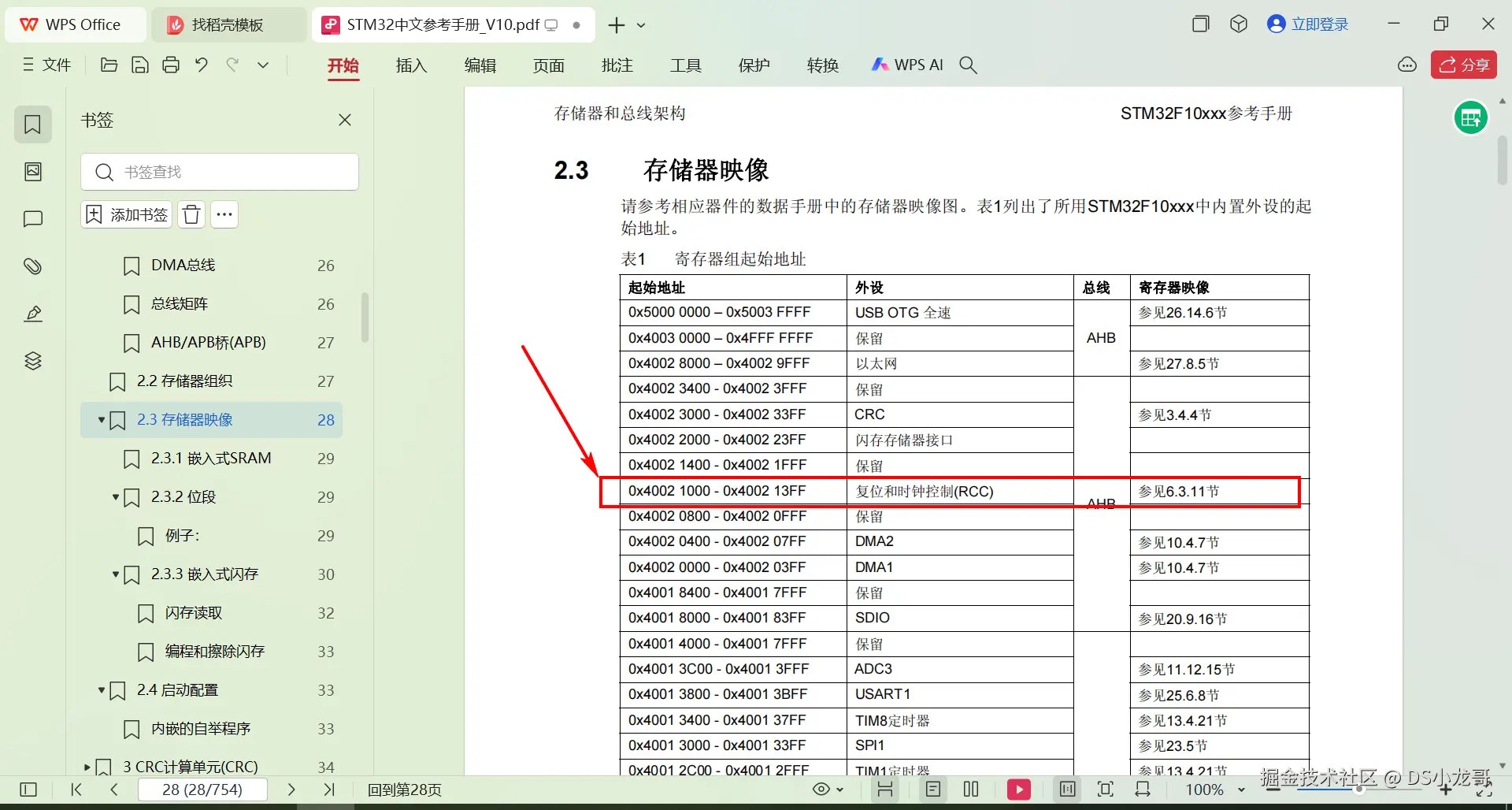Open a new tab with the plus button
This screenshot has height=810, width=1512.
(617, 25)
